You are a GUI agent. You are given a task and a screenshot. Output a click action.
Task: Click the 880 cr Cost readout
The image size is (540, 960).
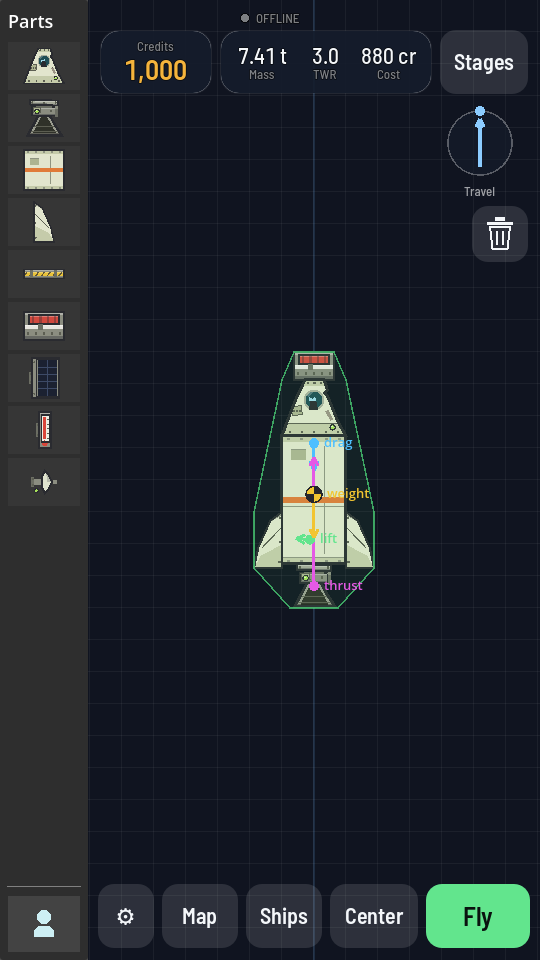pyautogui.click(x=388, y=64)
